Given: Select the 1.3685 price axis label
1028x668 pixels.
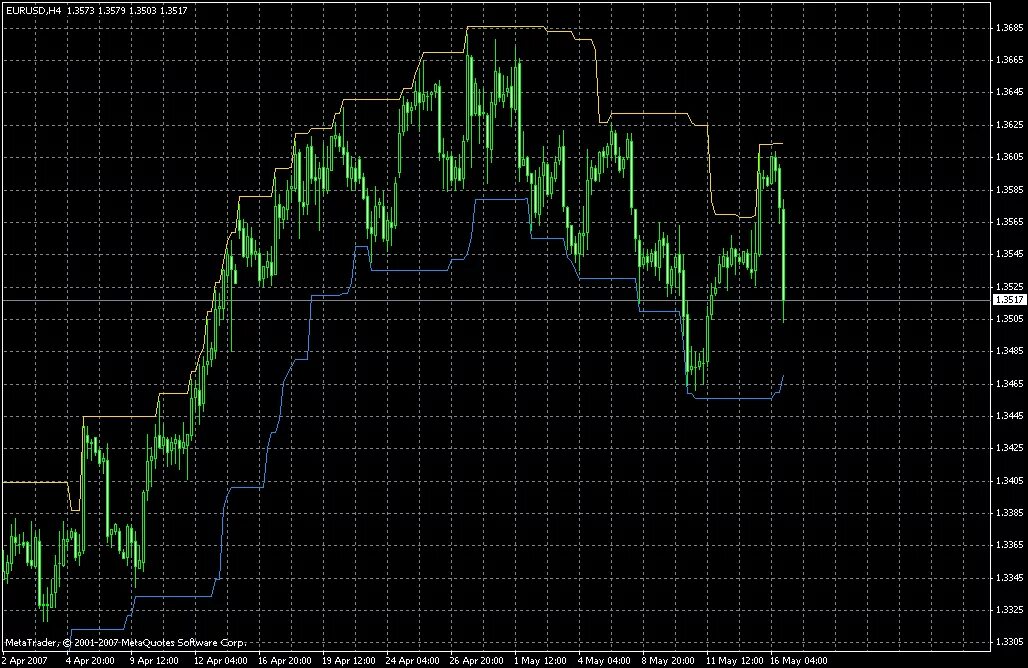Looking at the screenshot, I should (1009, 28).
